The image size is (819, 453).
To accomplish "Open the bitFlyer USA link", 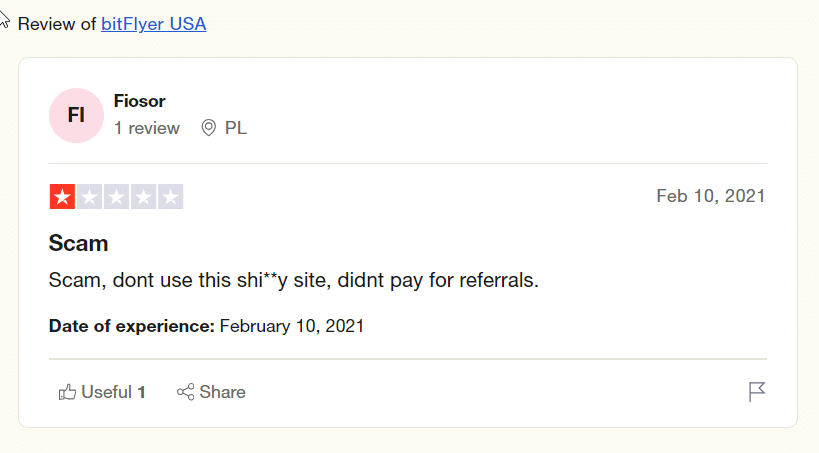I will pos(153,24).
